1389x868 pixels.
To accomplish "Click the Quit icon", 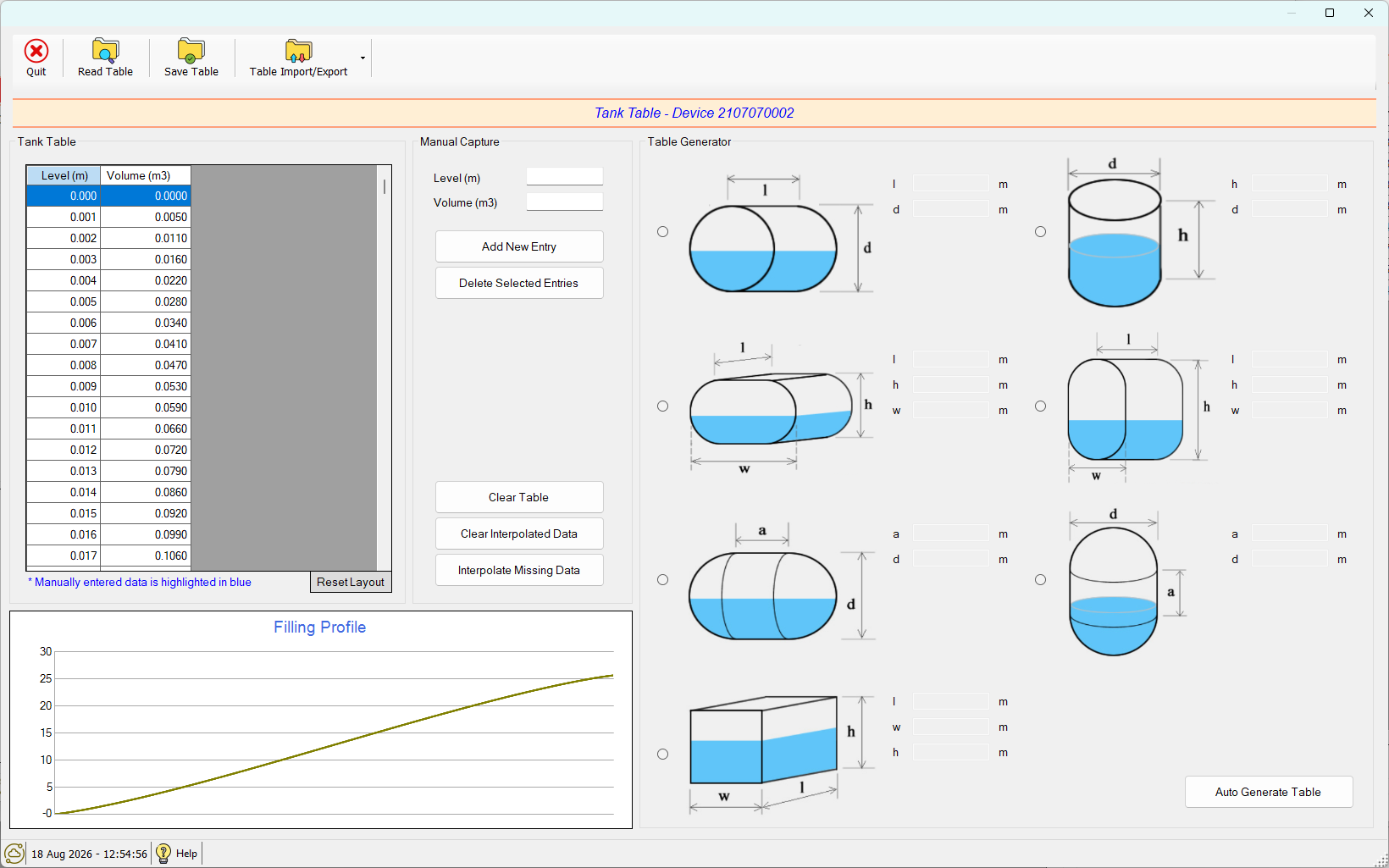I will coord(36,52).
